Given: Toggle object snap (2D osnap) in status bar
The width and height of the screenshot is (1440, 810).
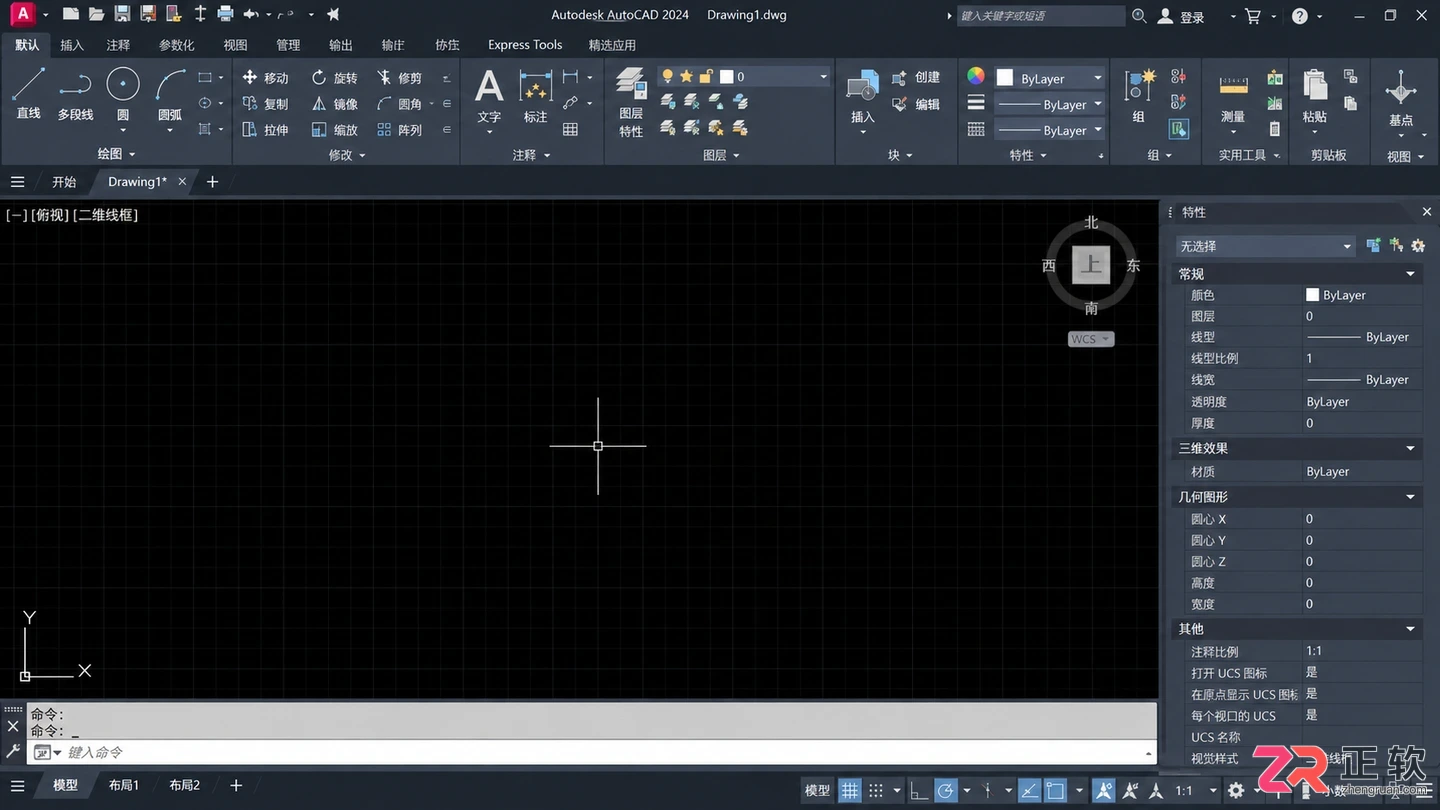Looking at the screenshot, I should click(1055, 790).
